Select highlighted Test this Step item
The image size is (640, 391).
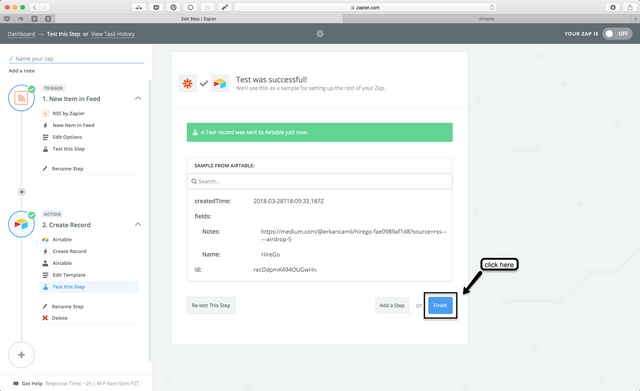tap(89, 287)
